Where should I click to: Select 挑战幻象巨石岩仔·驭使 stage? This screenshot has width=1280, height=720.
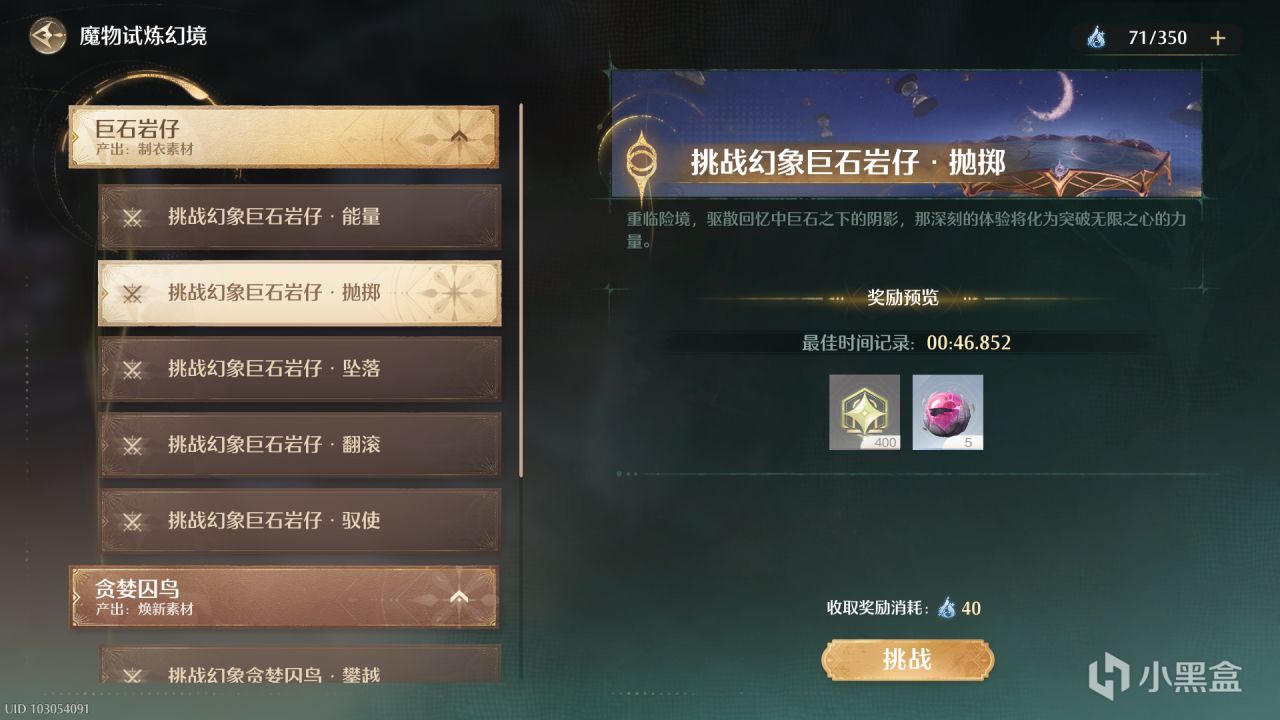pos(300,521)
